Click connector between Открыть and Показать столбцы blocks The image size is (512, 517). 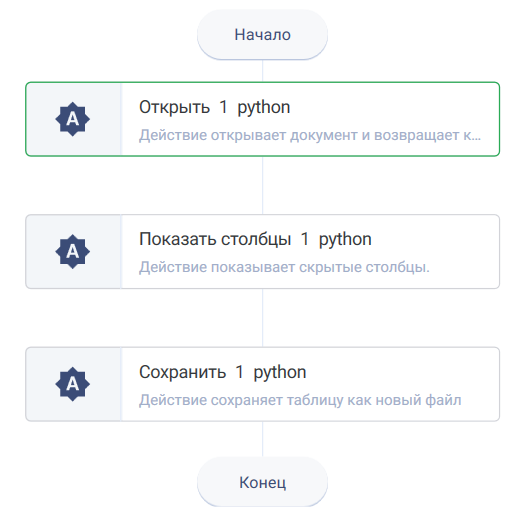(x=262, y=185)
